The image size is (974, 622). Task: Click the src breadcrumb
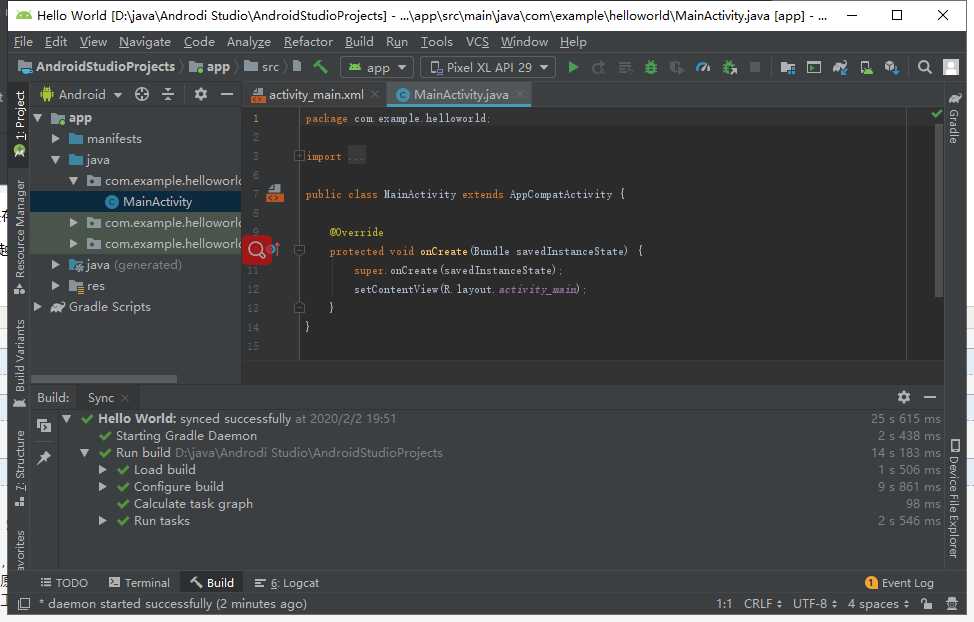262,66
